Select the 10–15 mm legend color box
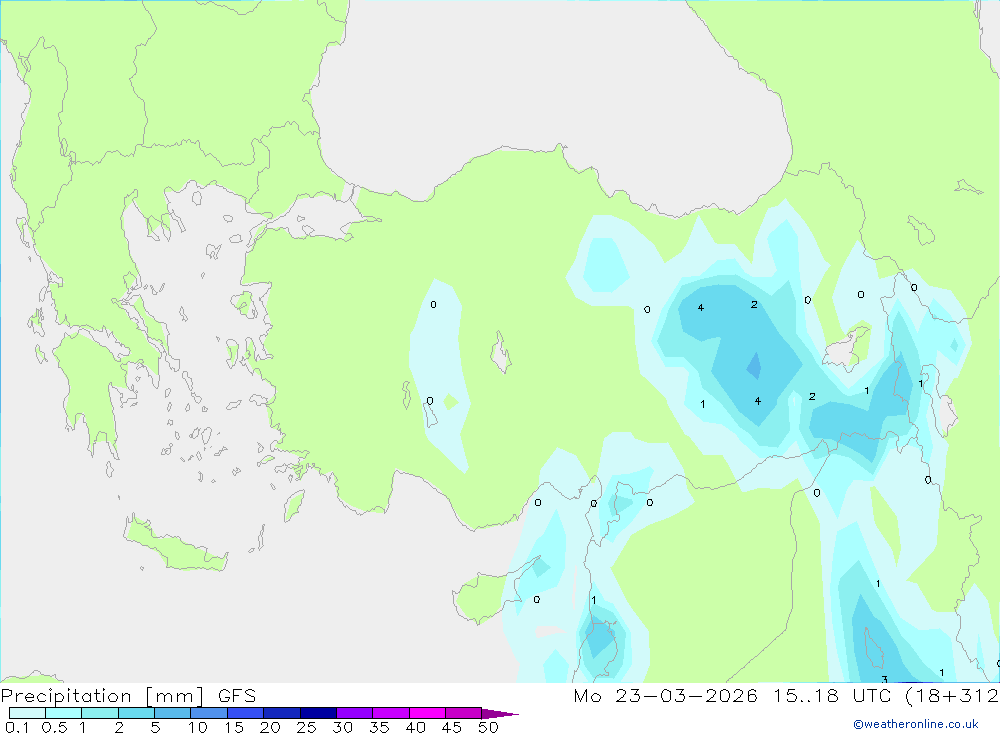Viewport: 1000px width, 733px height. click(209, 713)
